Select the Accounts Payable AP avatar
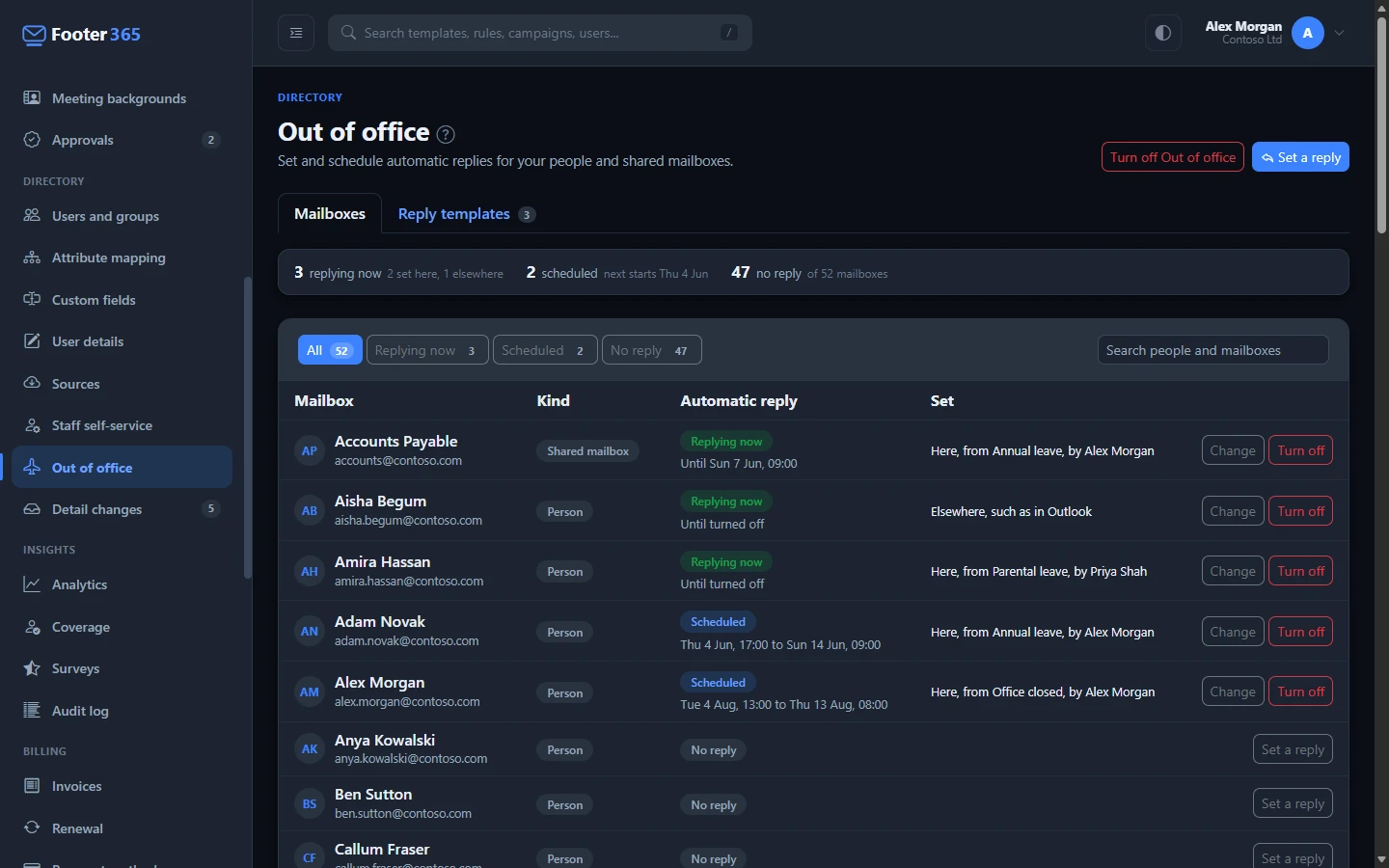Viewport: 1389px width, 868px height. pos(310,450)
